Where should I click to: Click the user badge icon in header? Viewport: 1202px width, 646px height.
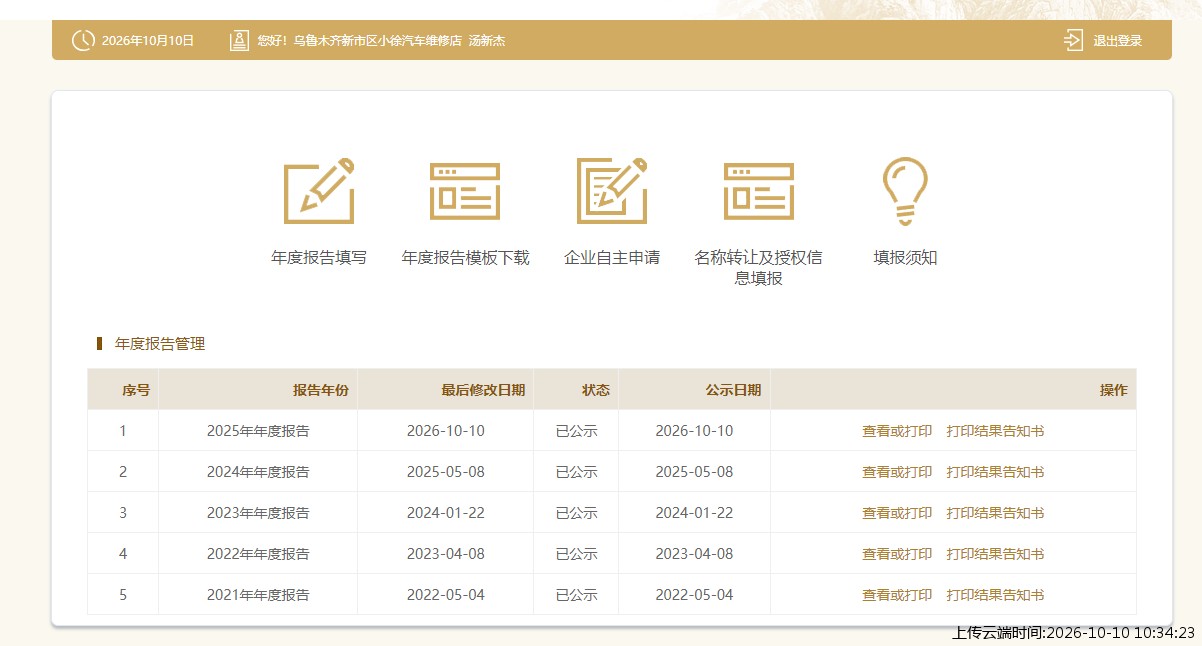(239, 41)
